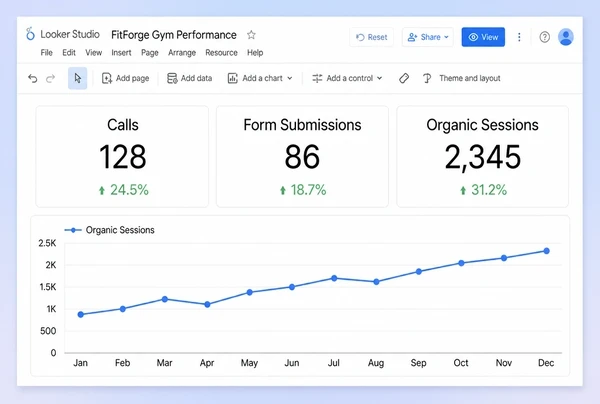Open the Resource menu
The height and width of the screenshot is (404, 600).
(x=221, y=53)
